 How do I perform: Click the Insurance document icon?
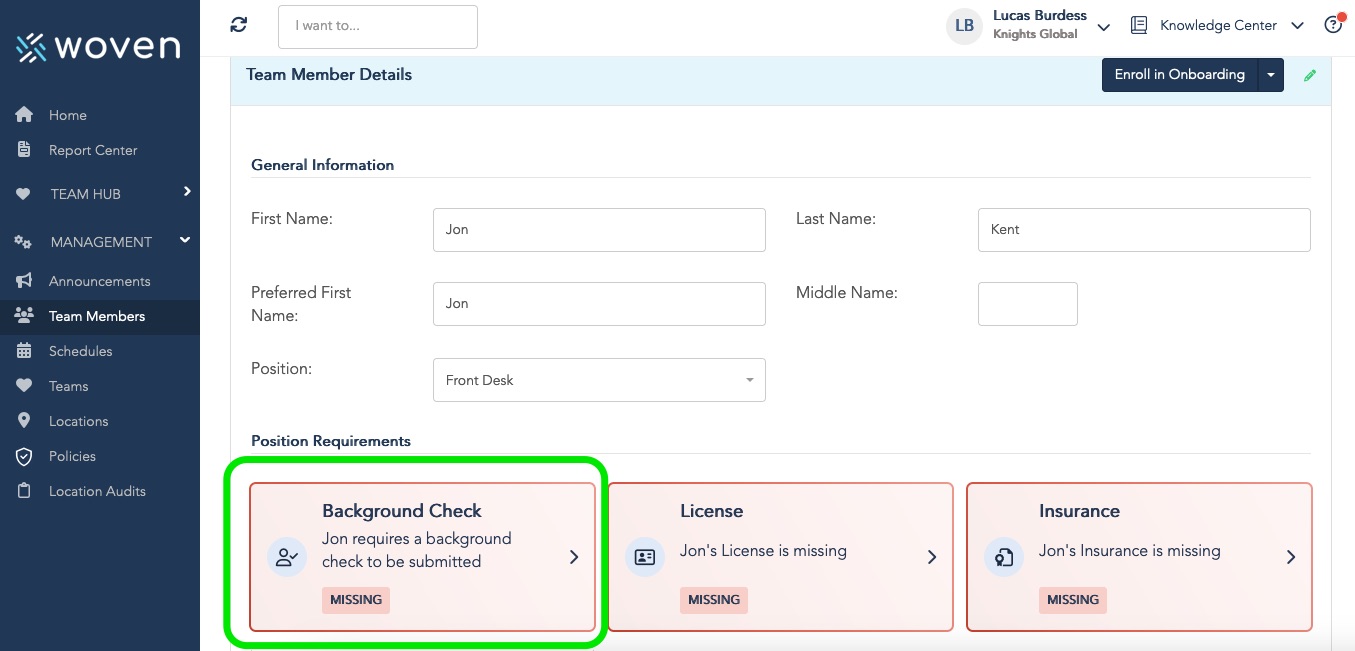pyautogui.click(x=1004, y=557)
